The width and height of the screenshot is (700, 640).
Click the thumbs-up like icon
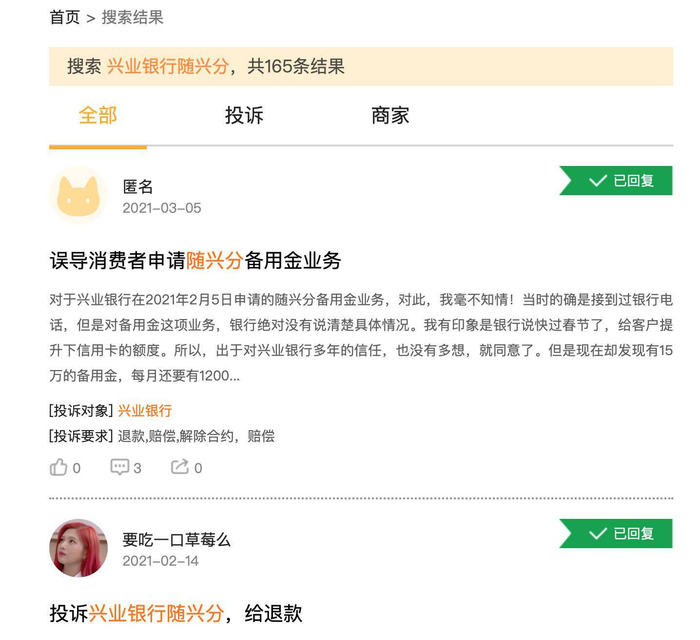59,467
